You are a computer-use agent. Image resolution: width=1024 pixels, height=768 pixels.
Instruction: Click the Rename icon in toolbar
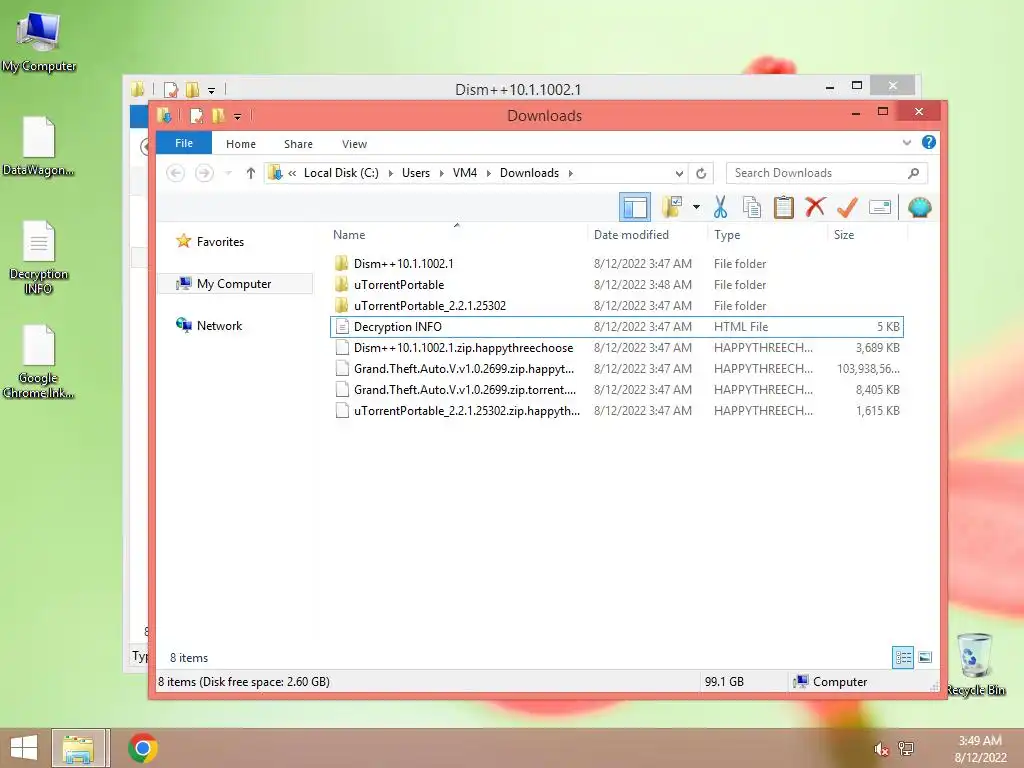pyautogui.click(x=880, y=208)
